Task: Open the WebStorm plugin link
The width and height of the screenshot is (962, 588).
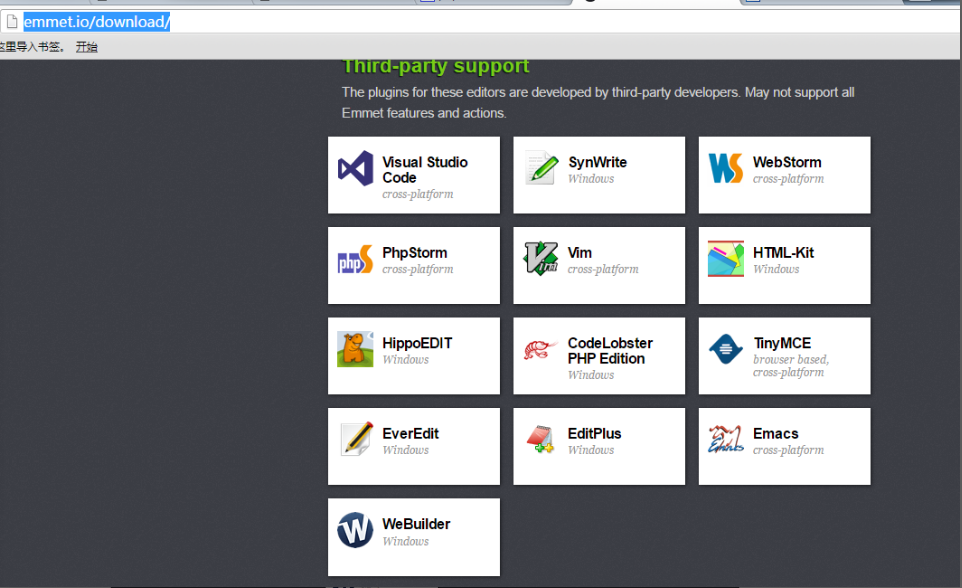Action: 785,175
